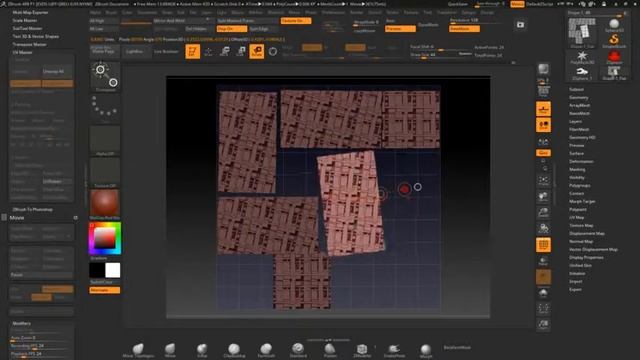
Task: Select the orange Rotate mode icon
Action: [257, 52]
